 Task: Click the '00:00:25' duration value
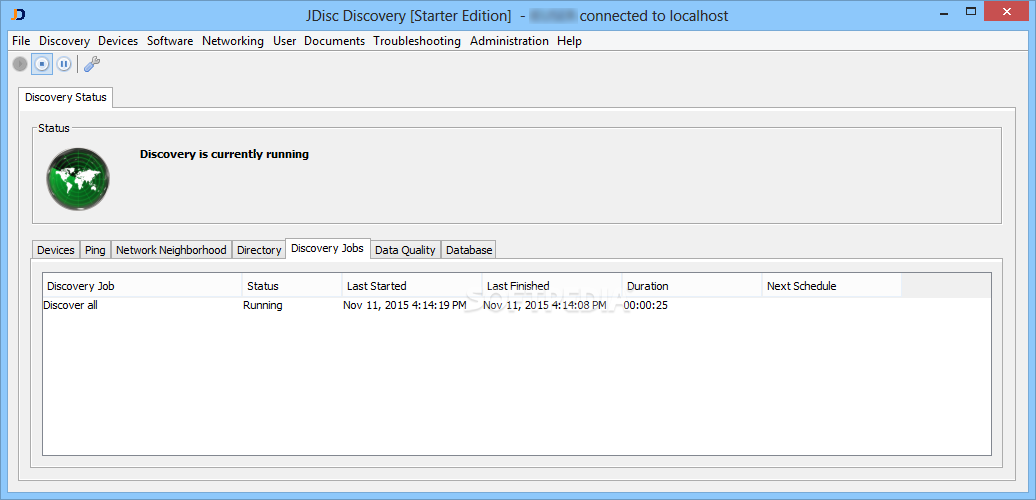click(646, 305)
